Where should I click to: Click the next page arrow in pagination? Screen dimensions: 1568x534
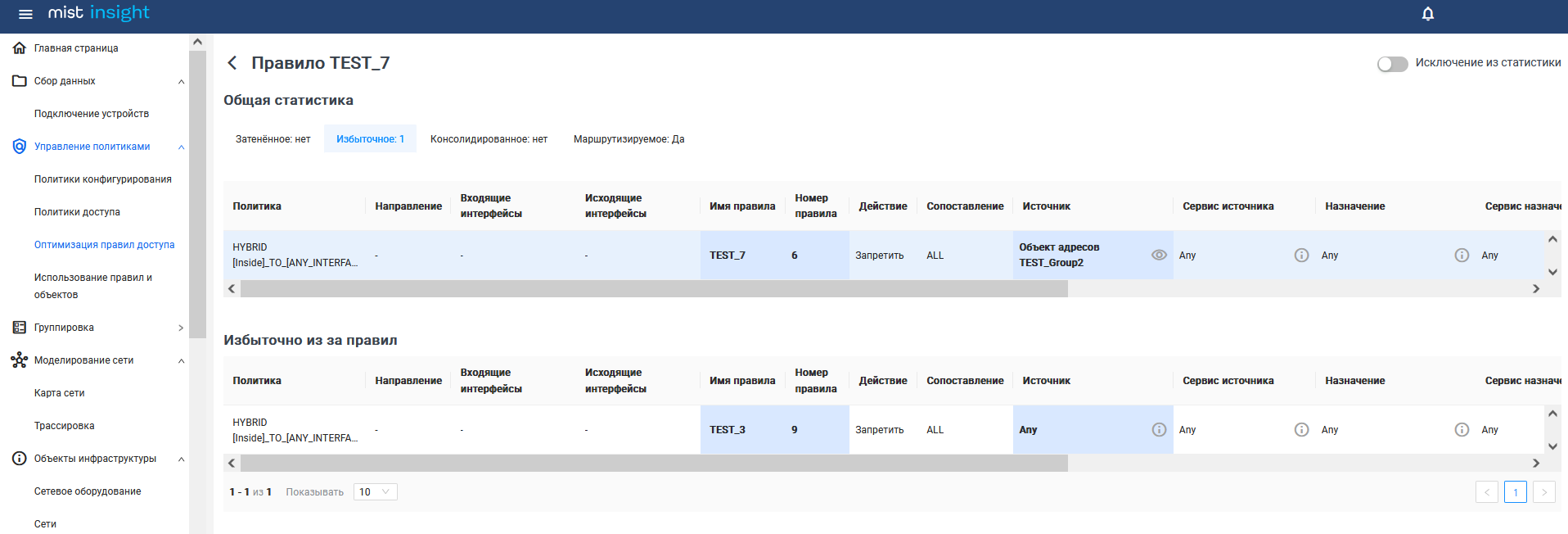point(1544,492)
